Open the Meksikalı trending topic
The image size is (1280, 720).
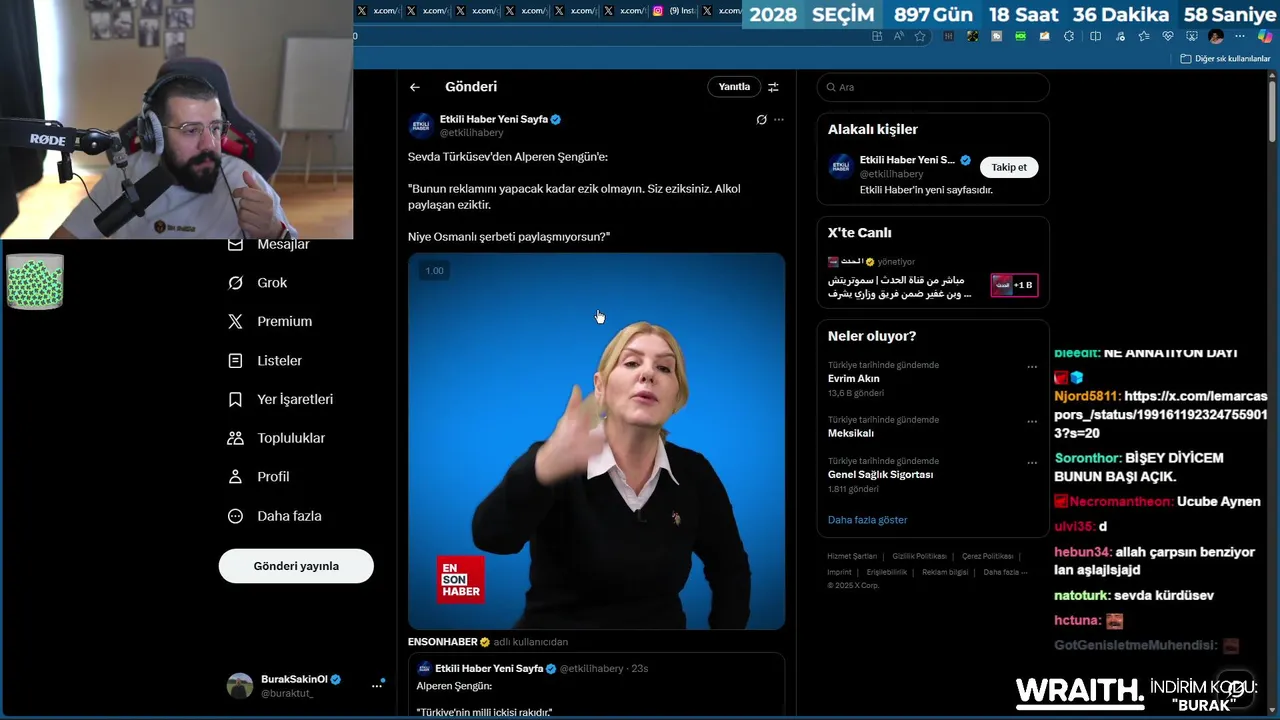tap(933, 427)
